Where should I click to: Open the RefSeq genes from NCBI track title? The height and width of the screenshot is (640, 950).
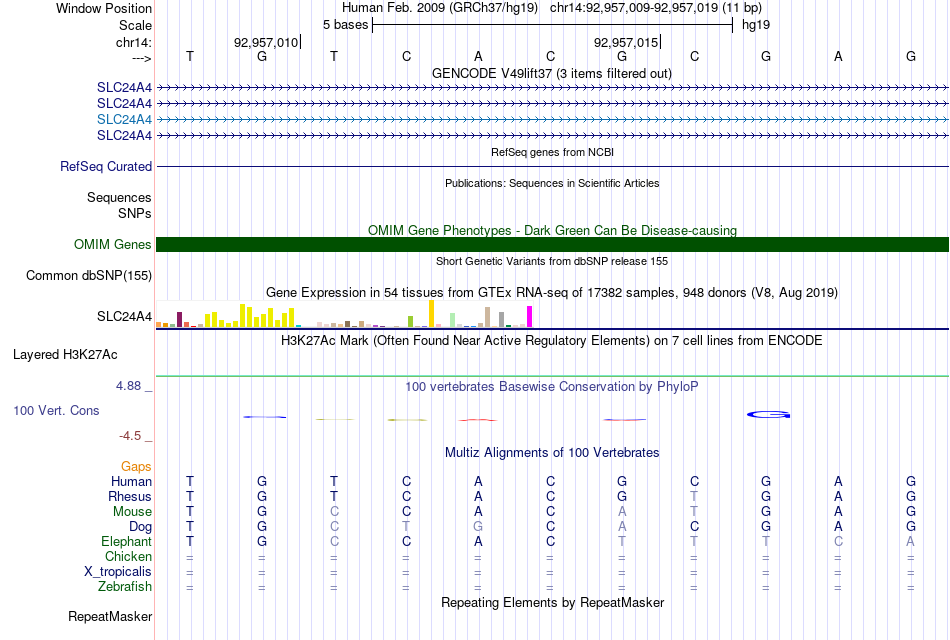pos(552,152)
